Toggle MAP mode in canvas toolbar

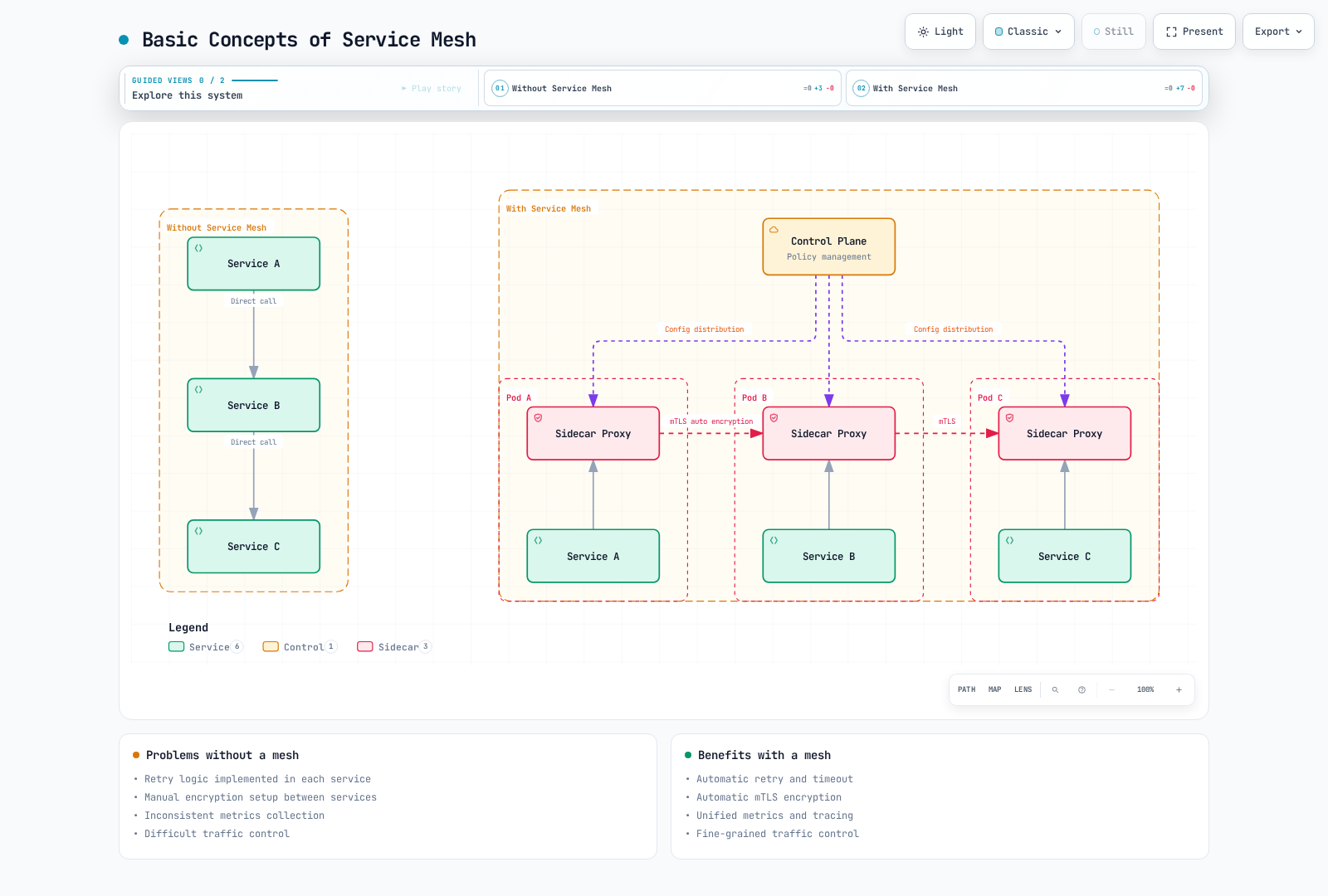[x=995, y=689]
